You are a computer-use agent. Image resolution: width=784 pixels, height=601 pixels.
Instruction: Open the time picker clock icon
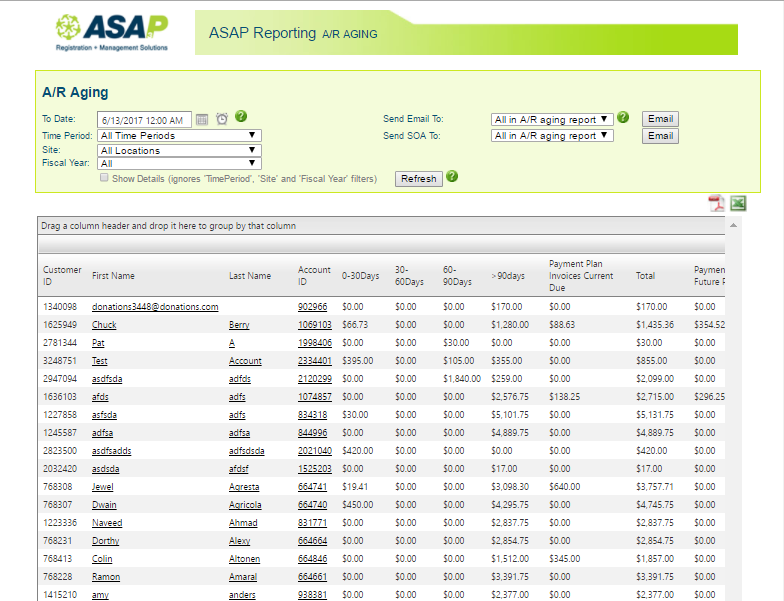coord(222,119)
